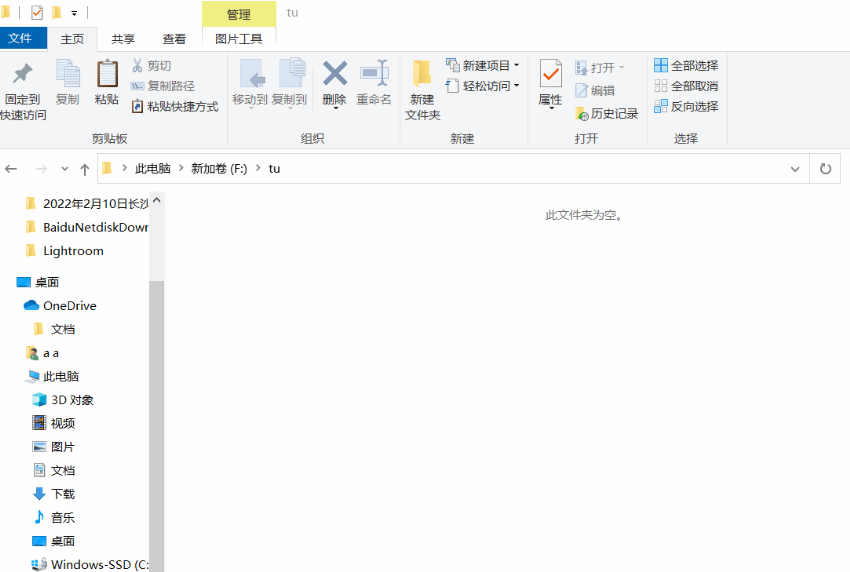The height and width of the screenshot is (572, 850).
Task: Click tu in address bar path
Action: coord(274,169)
